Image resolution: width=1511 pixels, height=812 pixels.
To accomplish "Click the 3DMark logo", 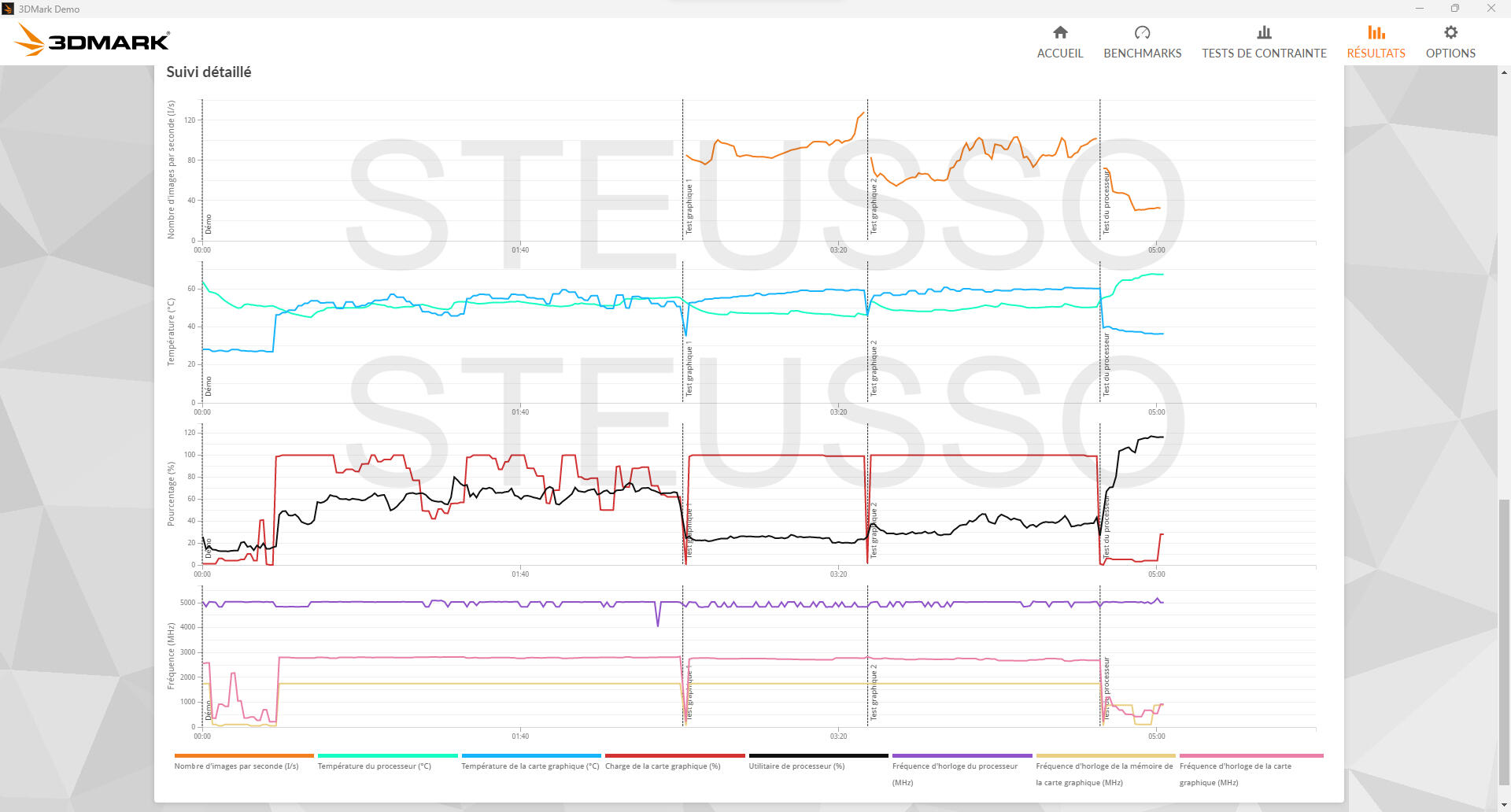I will click(x=93, y=40).
